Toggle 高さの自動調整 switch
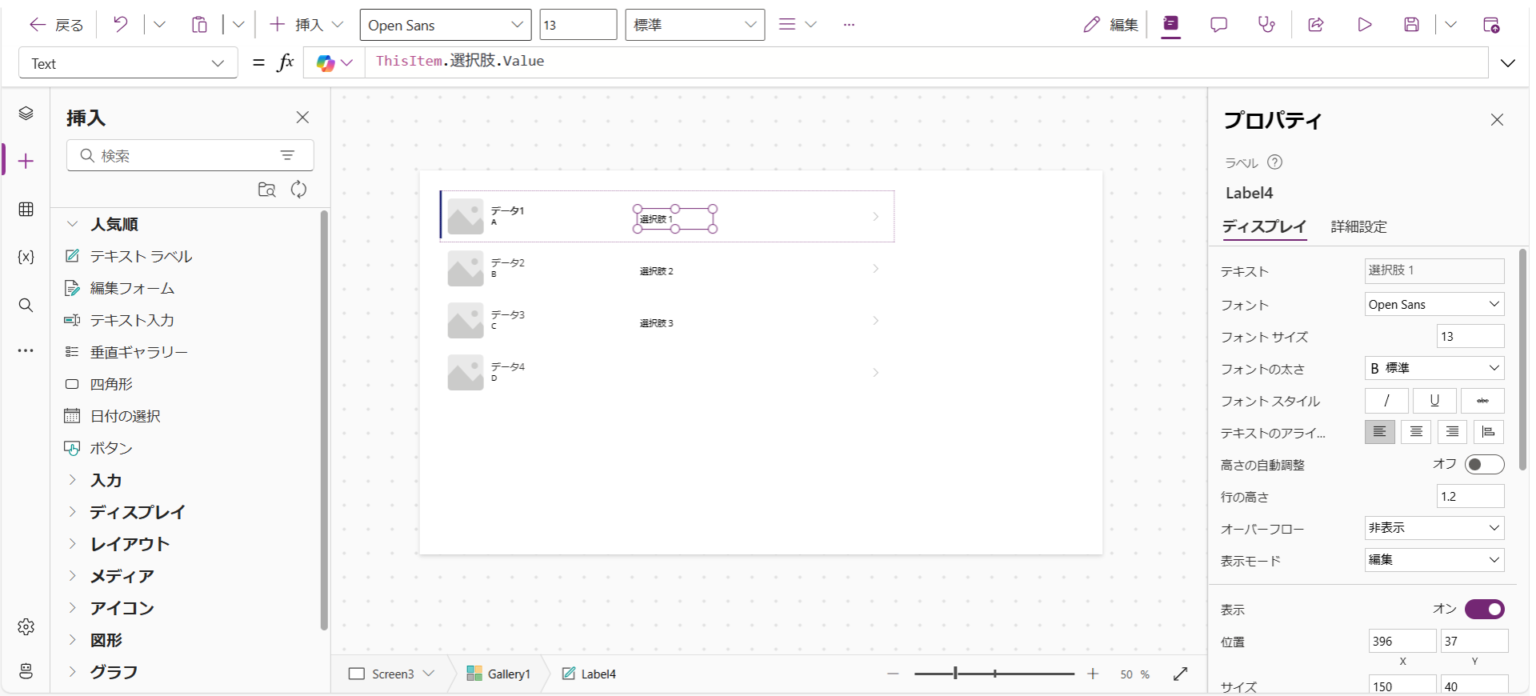This screenshot has height=696, width=1536. (1484, 464)
